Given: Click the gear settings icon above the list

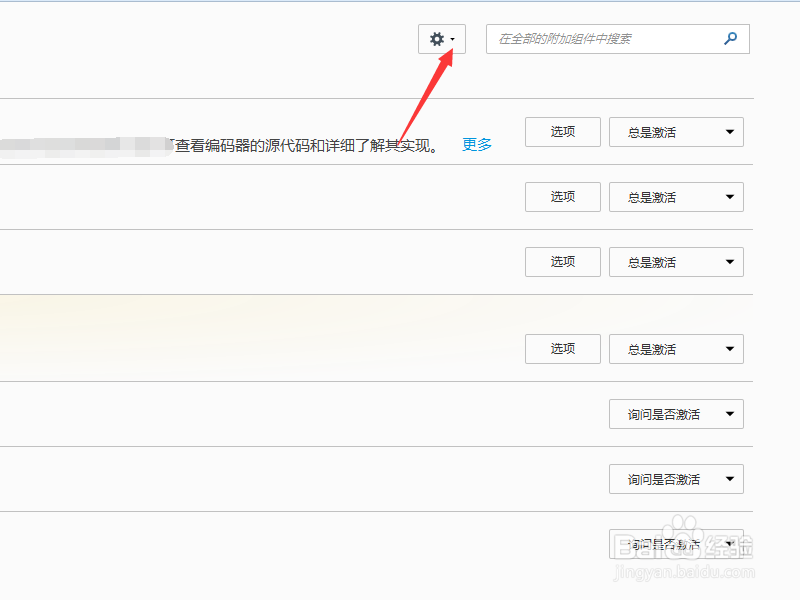Looking at the screenshot, I should coord(437,39).
